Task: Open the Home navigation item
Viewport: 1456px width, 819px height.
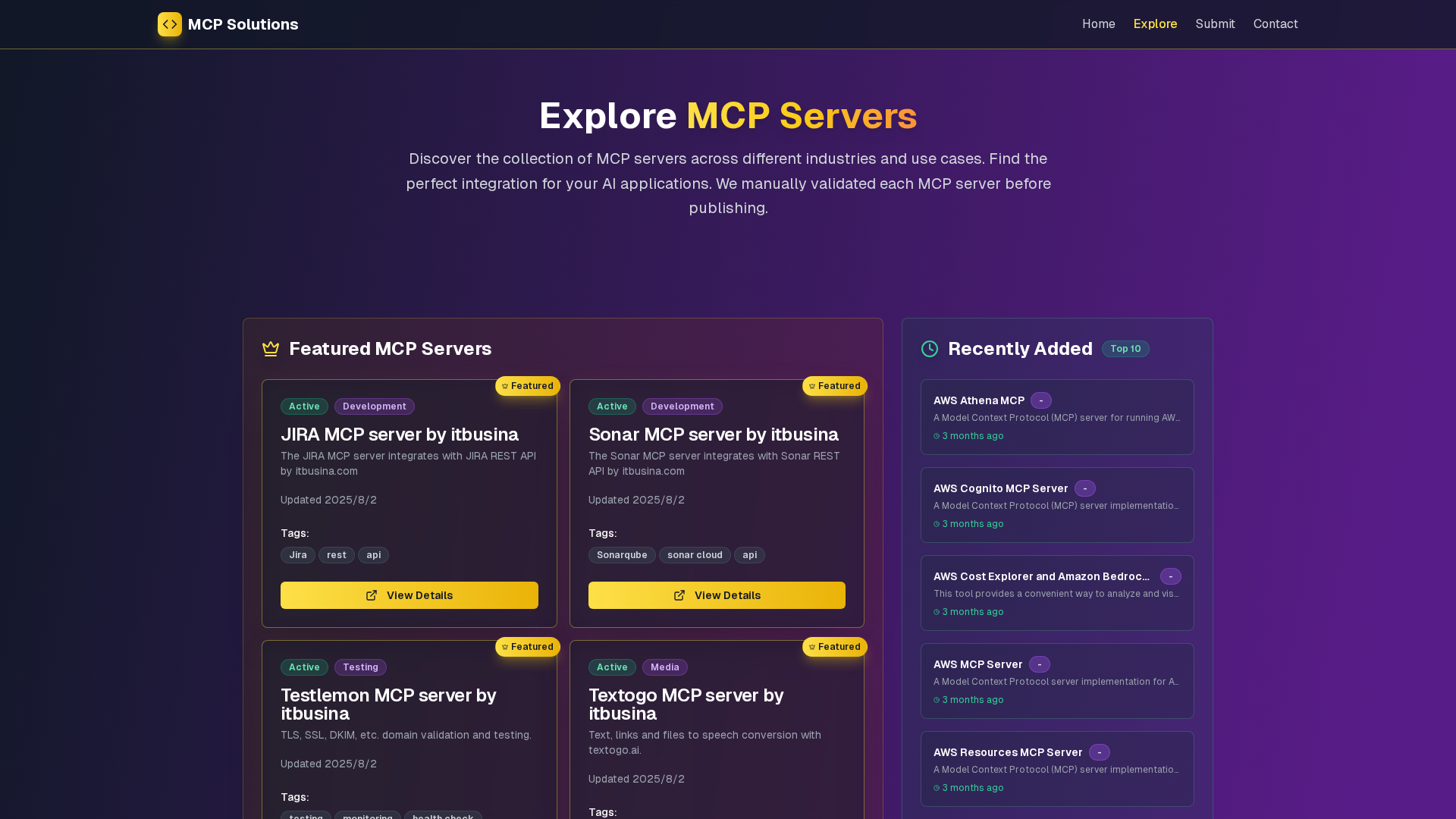Action: pos(1098,24)
